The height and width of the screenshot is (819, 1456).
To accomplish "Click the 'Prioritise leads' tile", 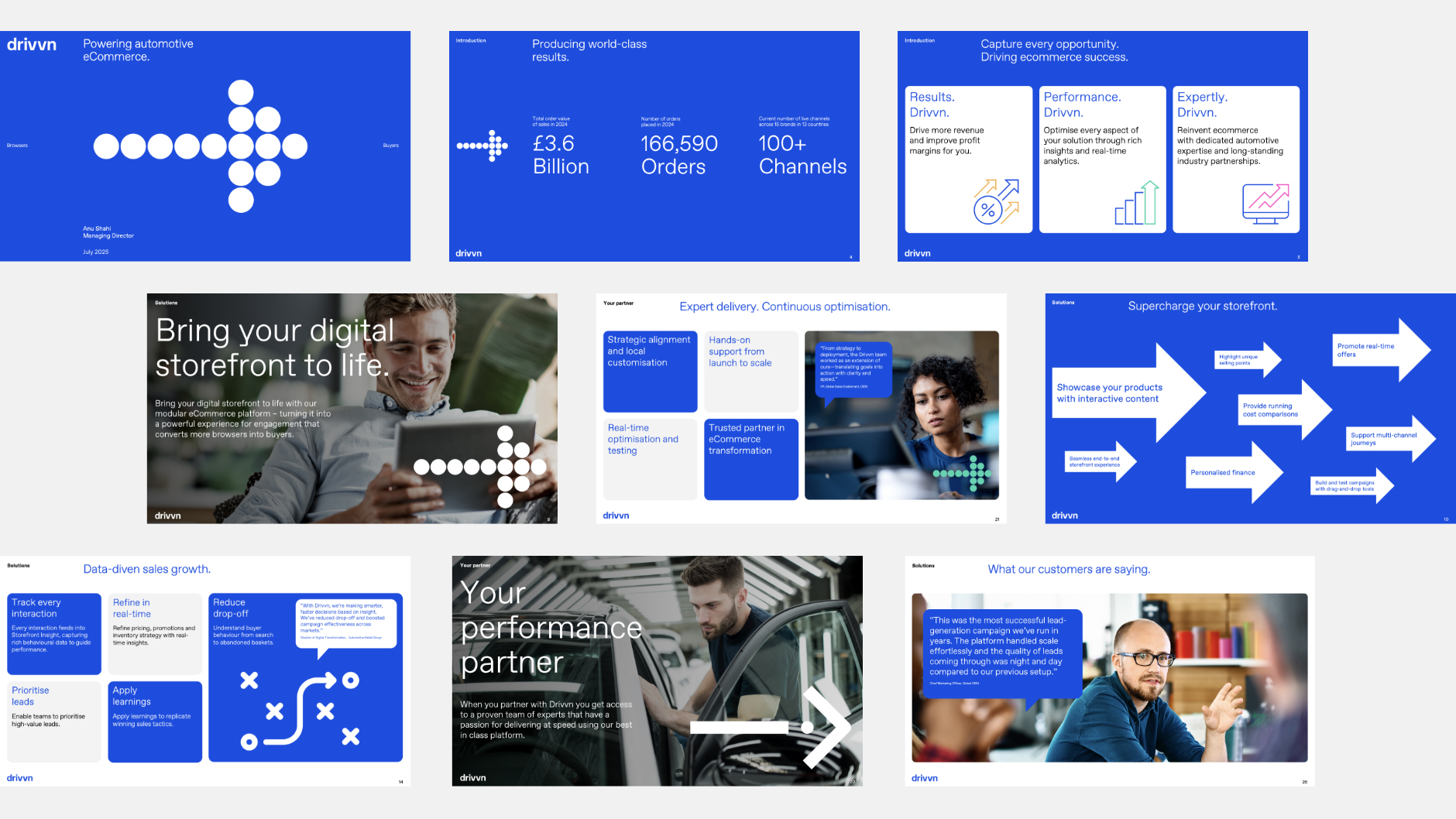I will click(54, 721).
